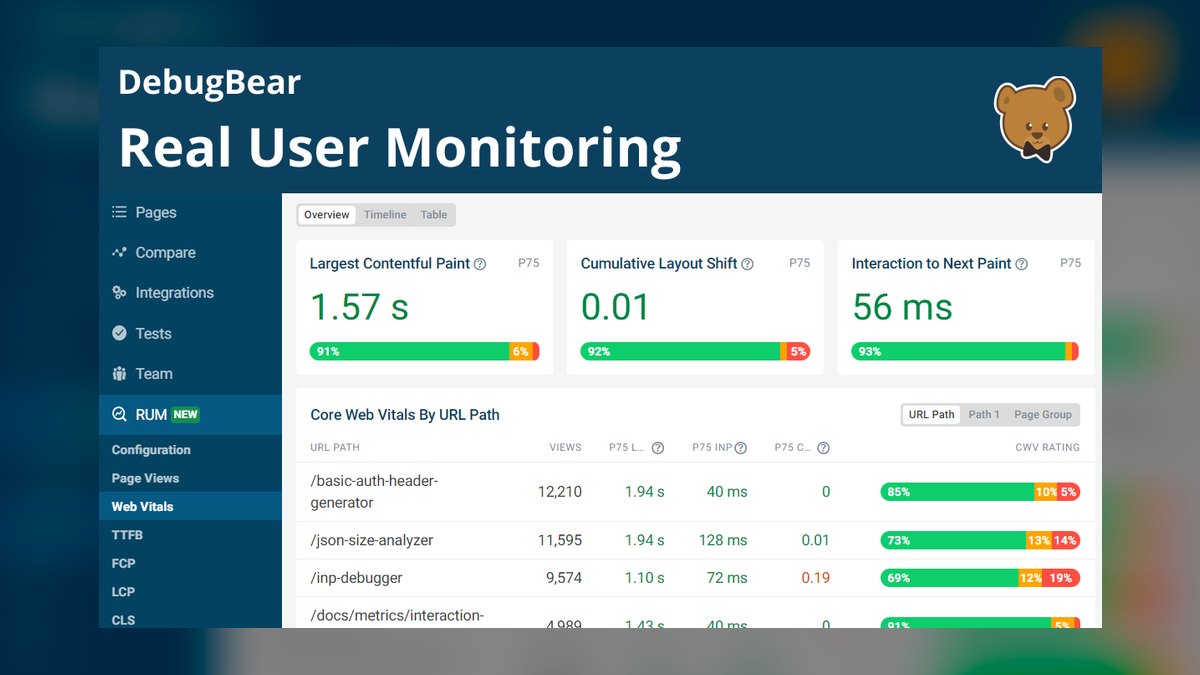The width and height of the screenshot is (1200, 675).
Task: Select the Path 1 grouping tab
Action: (984, 414)
